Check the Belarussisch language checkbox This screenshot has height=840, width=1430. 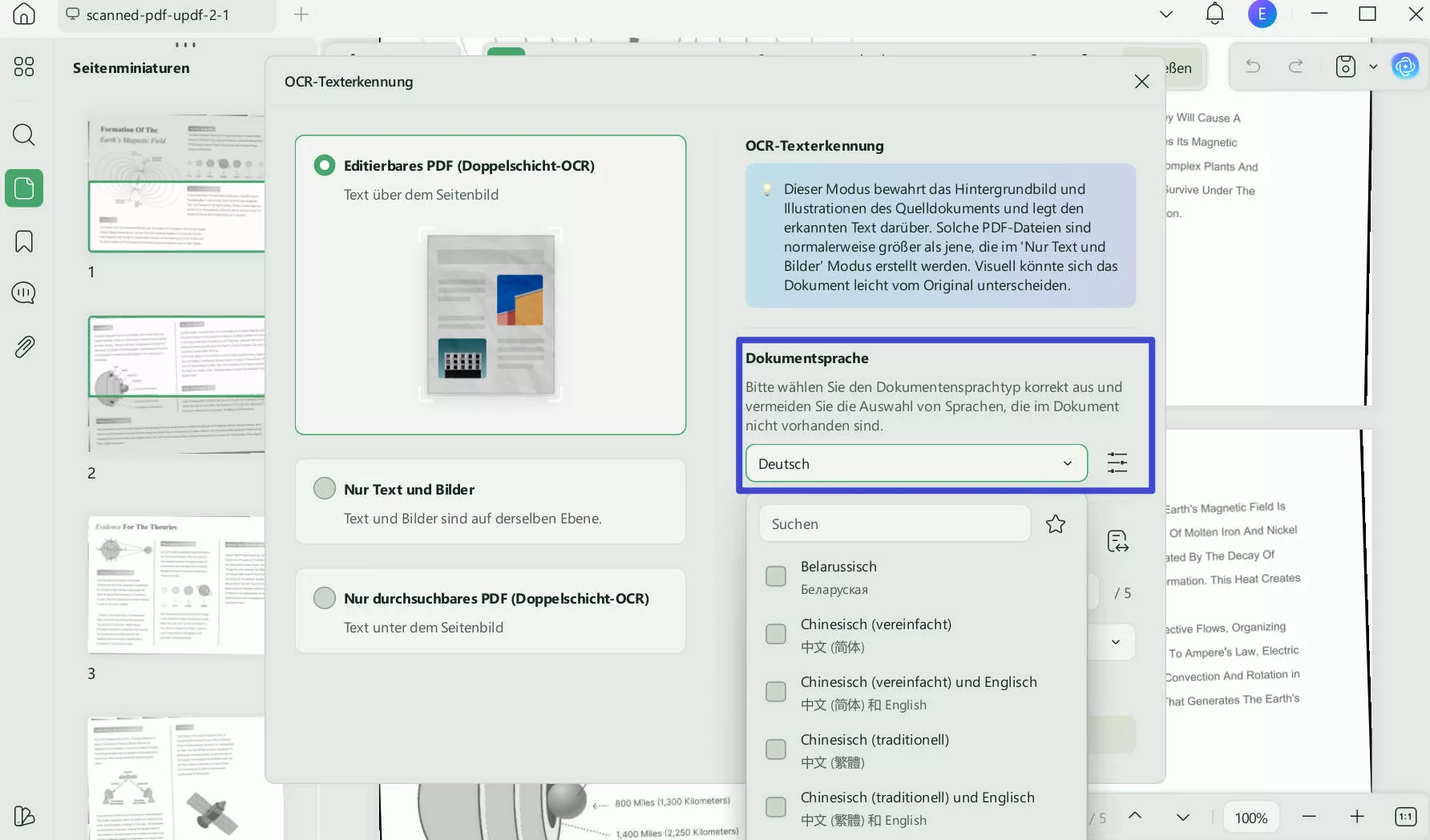[x=776, y=576]
